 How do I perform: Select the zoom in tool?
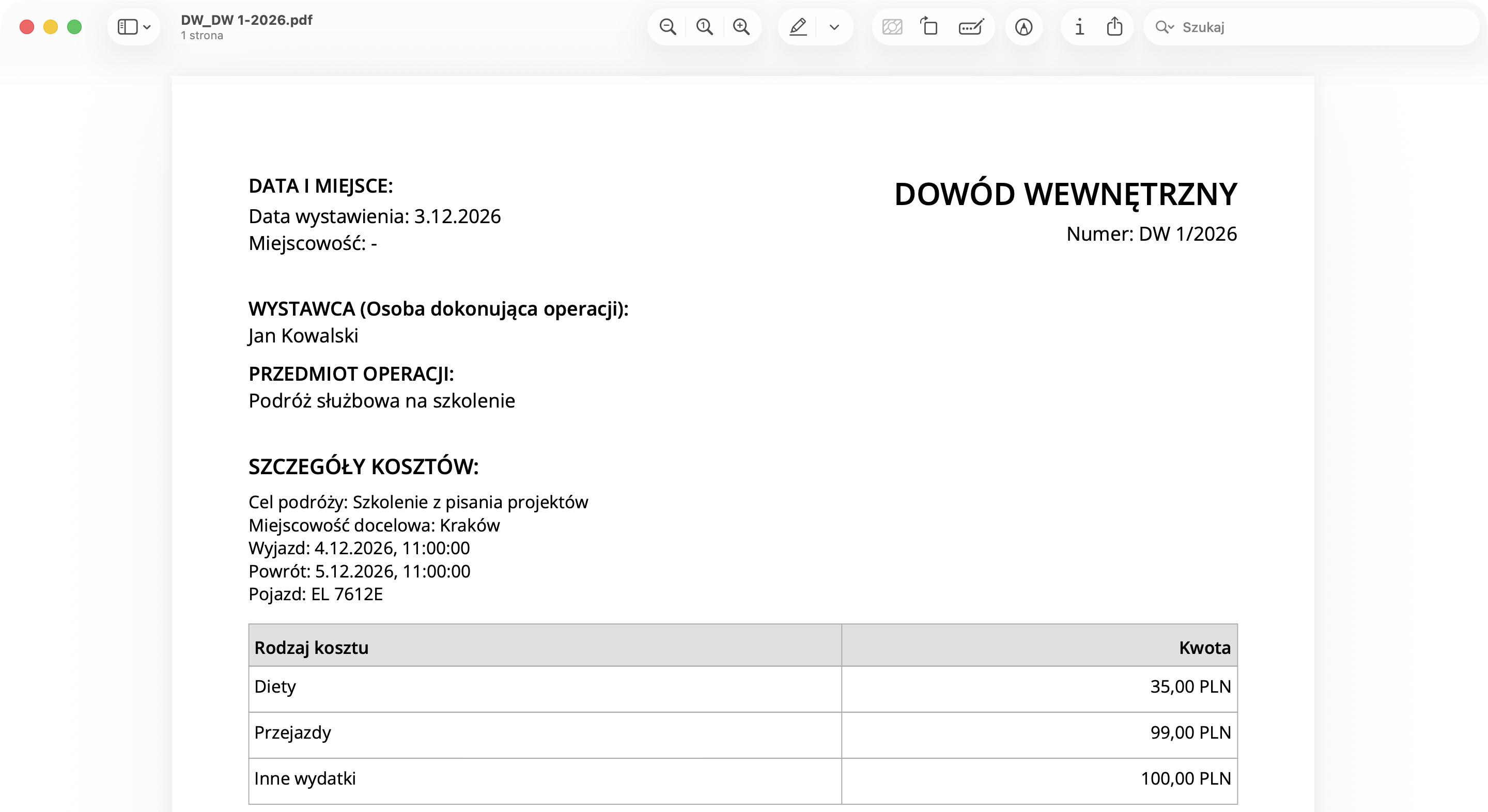742,26
